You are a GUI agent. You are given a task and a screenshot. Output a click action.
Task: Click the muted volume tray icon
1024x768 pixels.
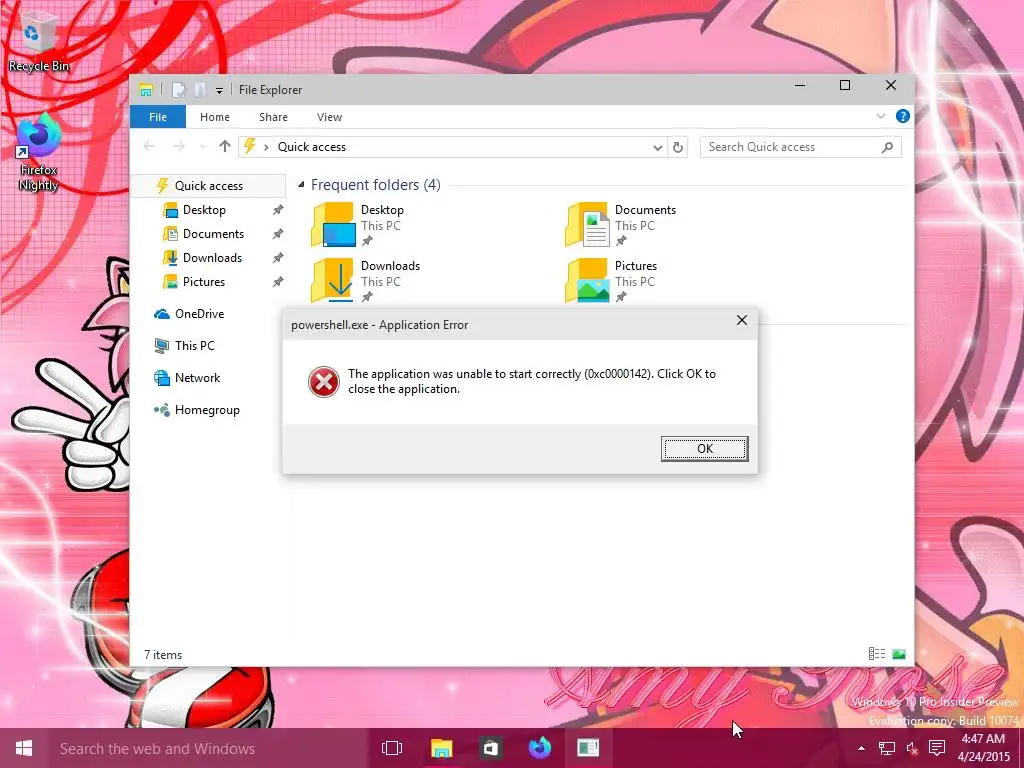[912, 748]
